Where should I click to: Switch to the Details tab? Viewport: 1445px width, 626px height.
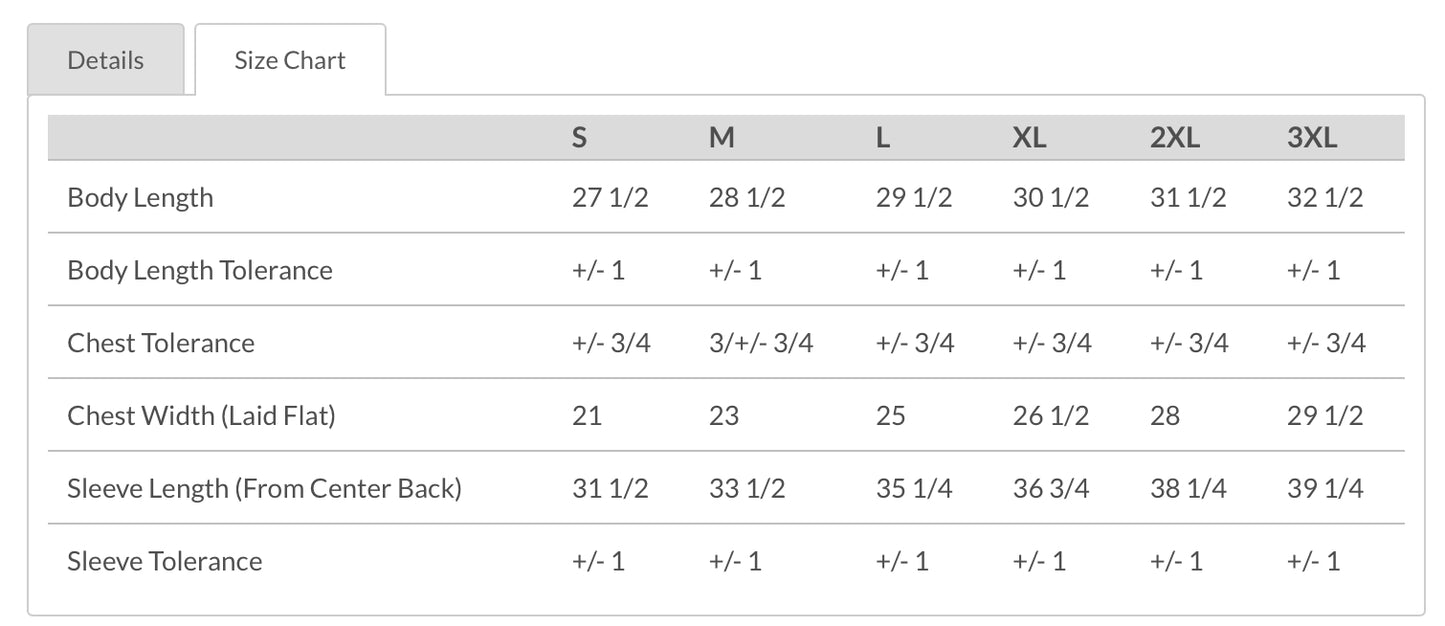(105, 60)
